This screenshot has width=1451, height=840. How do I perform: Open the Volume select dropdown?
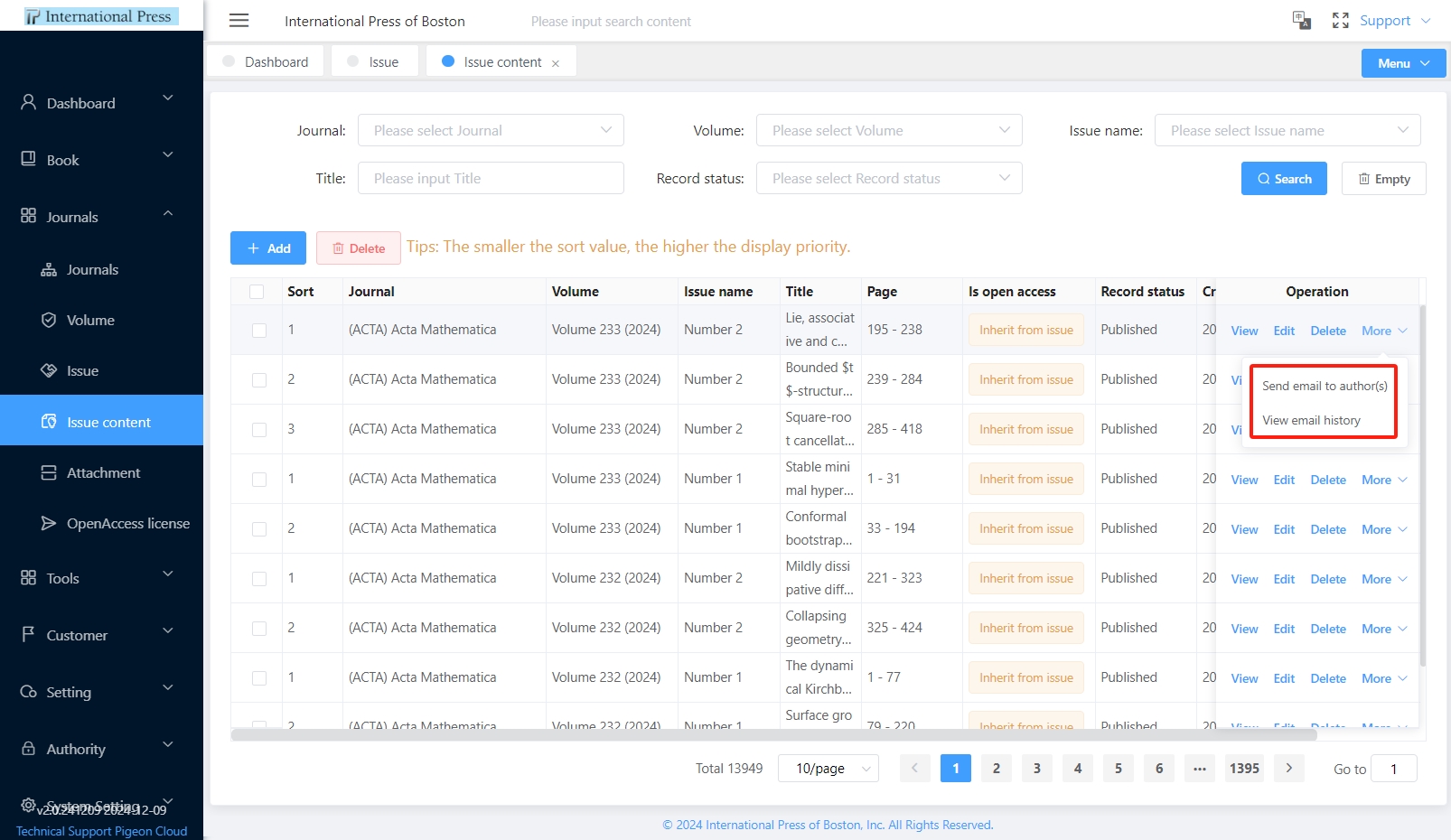pos(889,130)
